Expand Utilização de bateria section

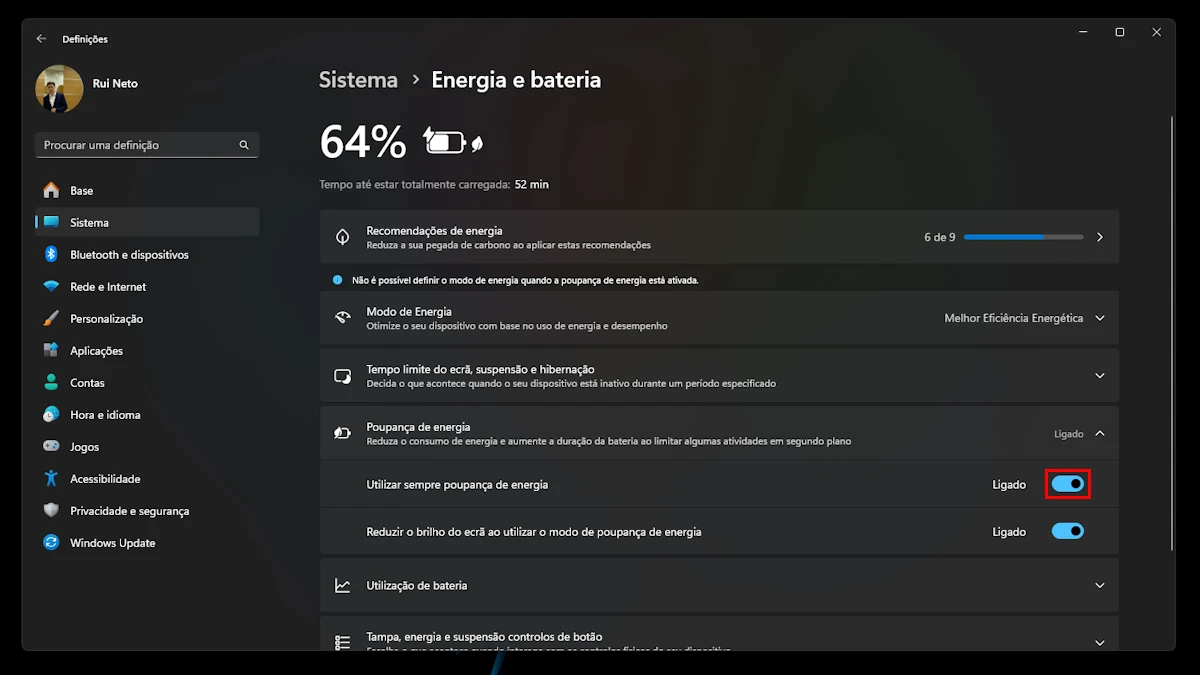(x=1099, y=586)
